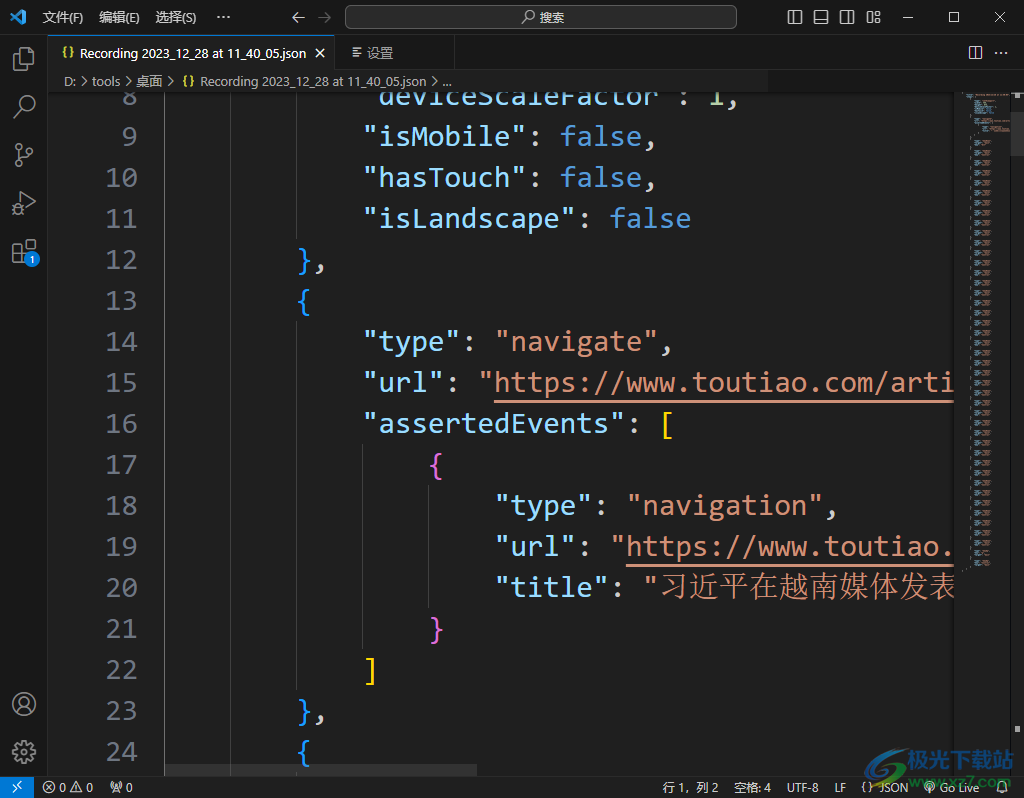Open the Source Control view
The image size is (1024, 798).
[24, 155]
